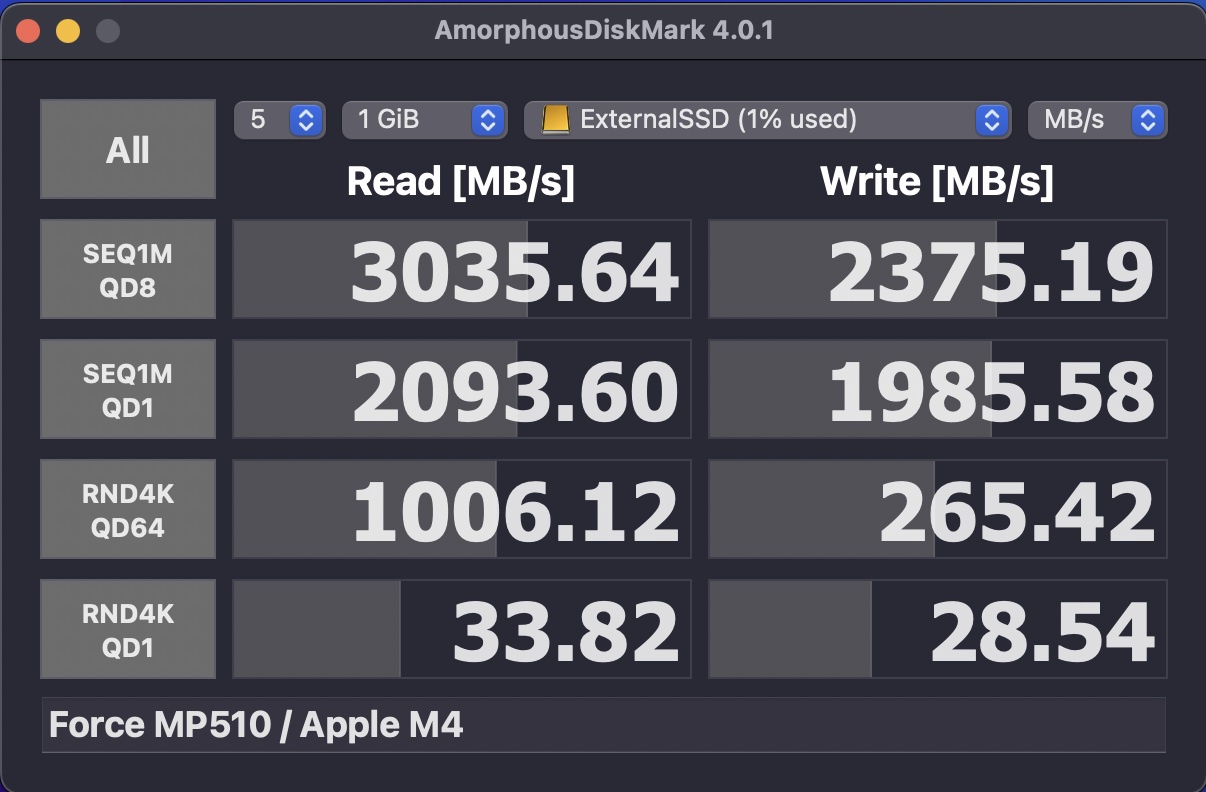Edit the Force MP510 / Apple M4 comment field
The image size is (1206, 792).
click(603, 725)
